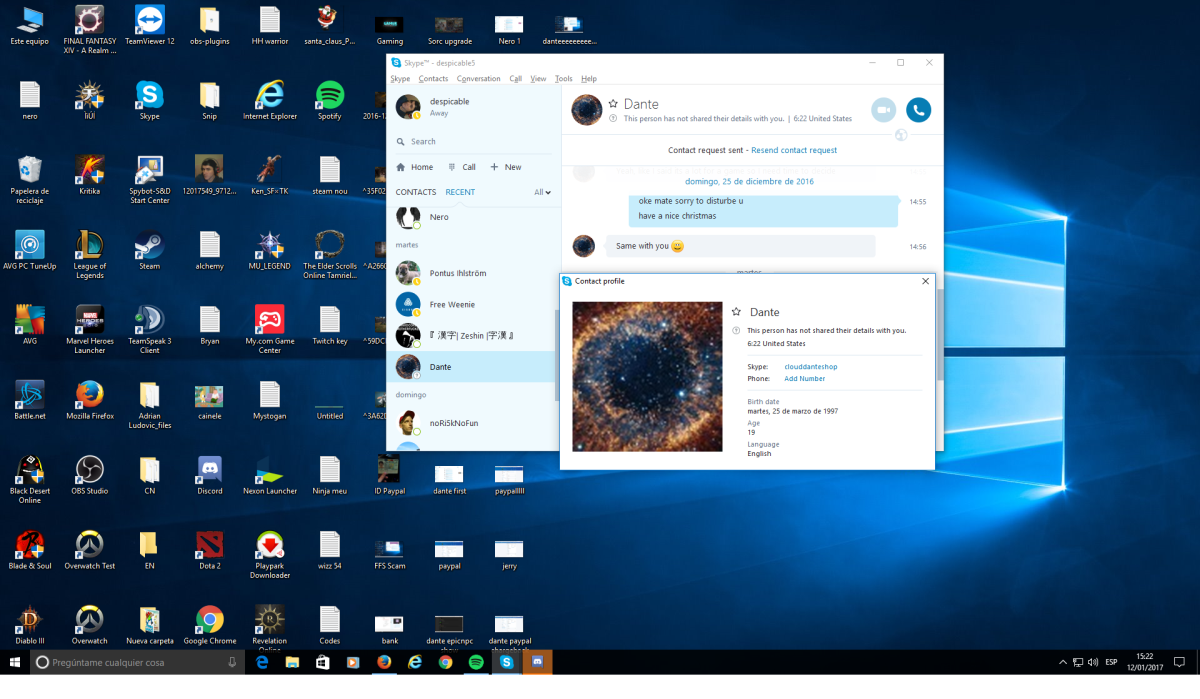1200x699 pixels.
Task: Open the Windows Start menu
Action: [14, 662]
